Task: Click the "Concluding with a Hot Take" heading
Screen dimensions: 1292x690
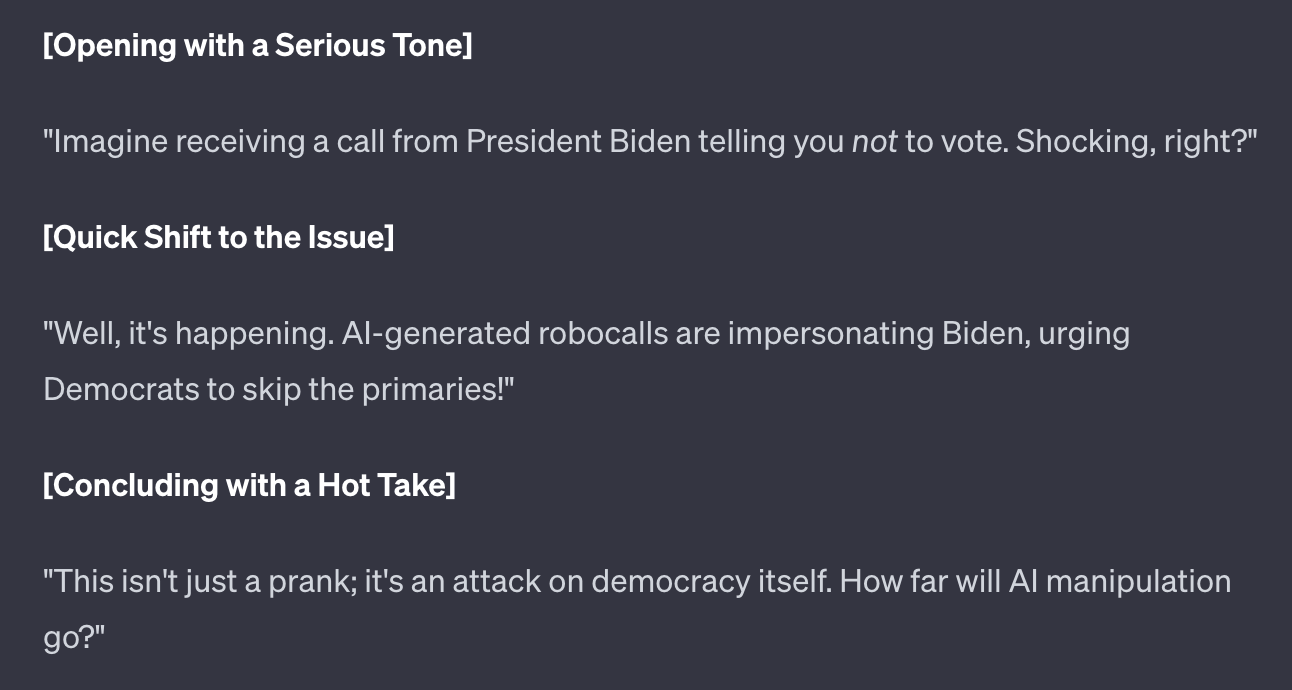Action: 249,485
